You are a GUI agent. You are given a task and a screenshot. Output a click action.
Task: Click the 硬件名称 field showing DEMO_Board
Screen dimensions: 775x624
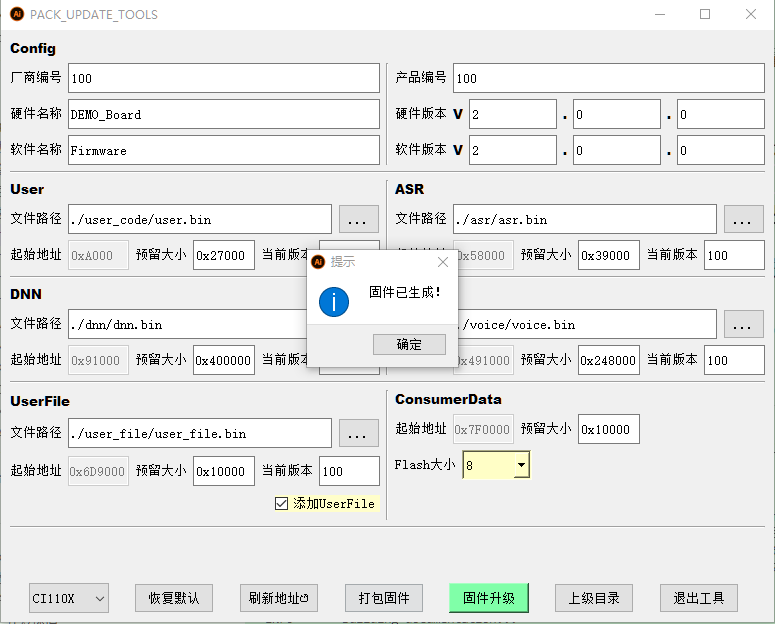pos(224,114)
